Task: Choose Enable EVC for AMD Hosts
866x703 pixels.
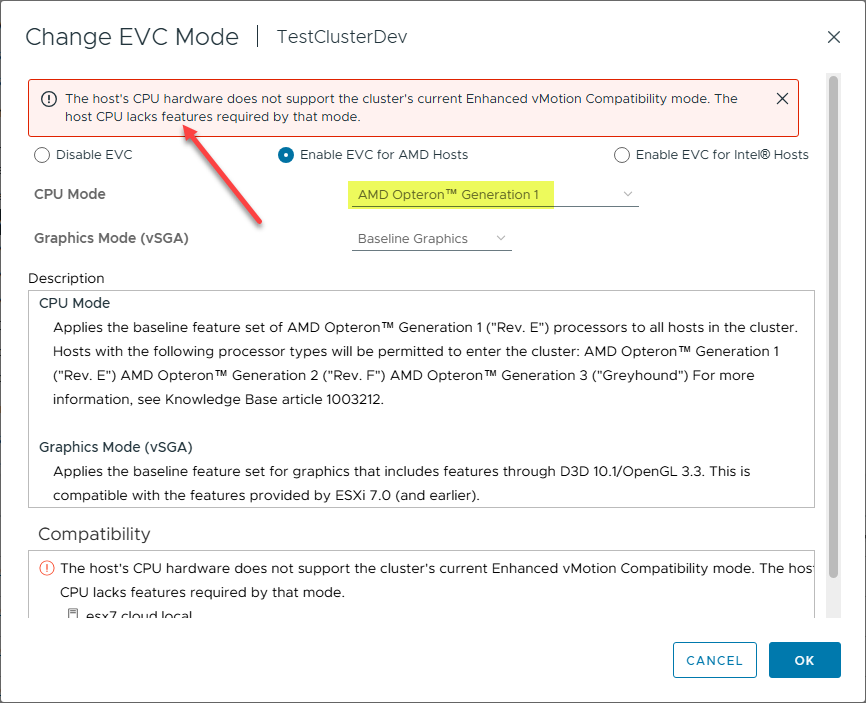Action: coord(286,155)
